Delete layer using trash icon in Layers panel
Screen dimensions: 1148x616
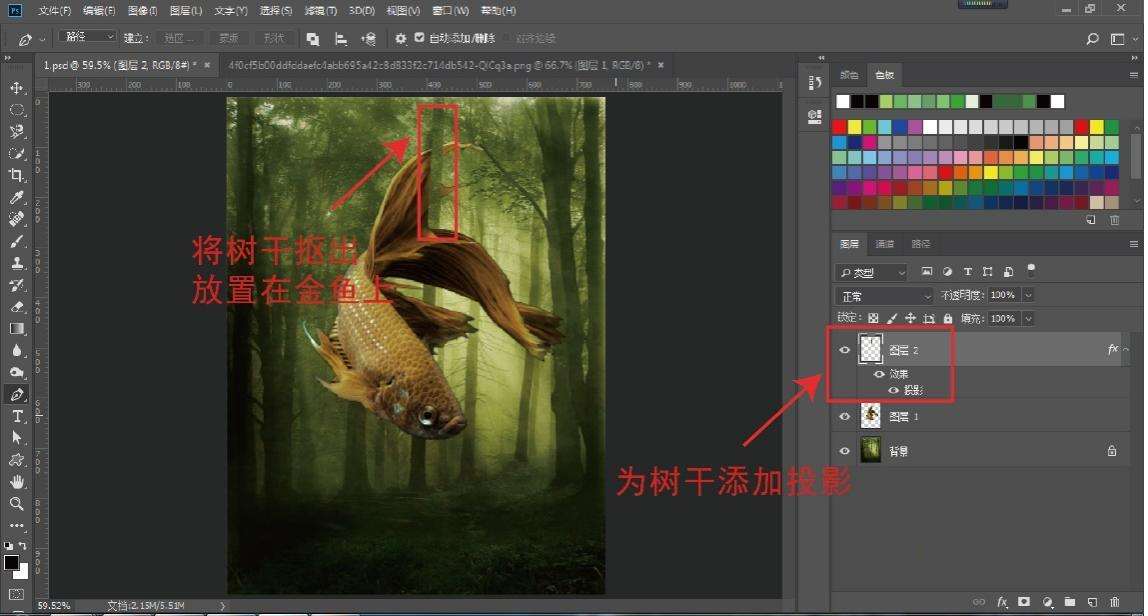[x=1114, y=602]
